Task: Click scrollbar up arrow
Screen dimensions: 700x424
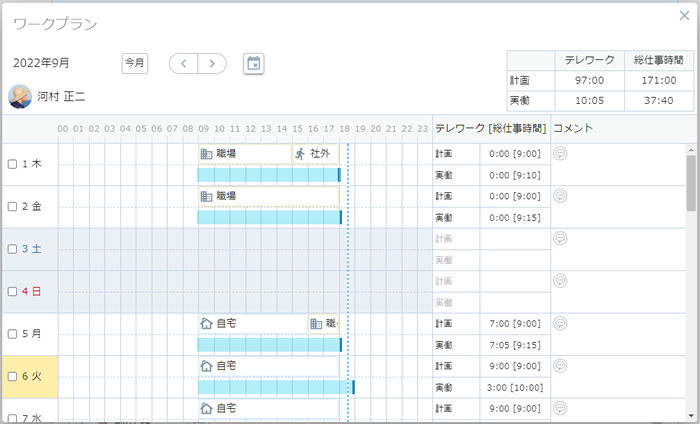Action: tap(691, 150)
